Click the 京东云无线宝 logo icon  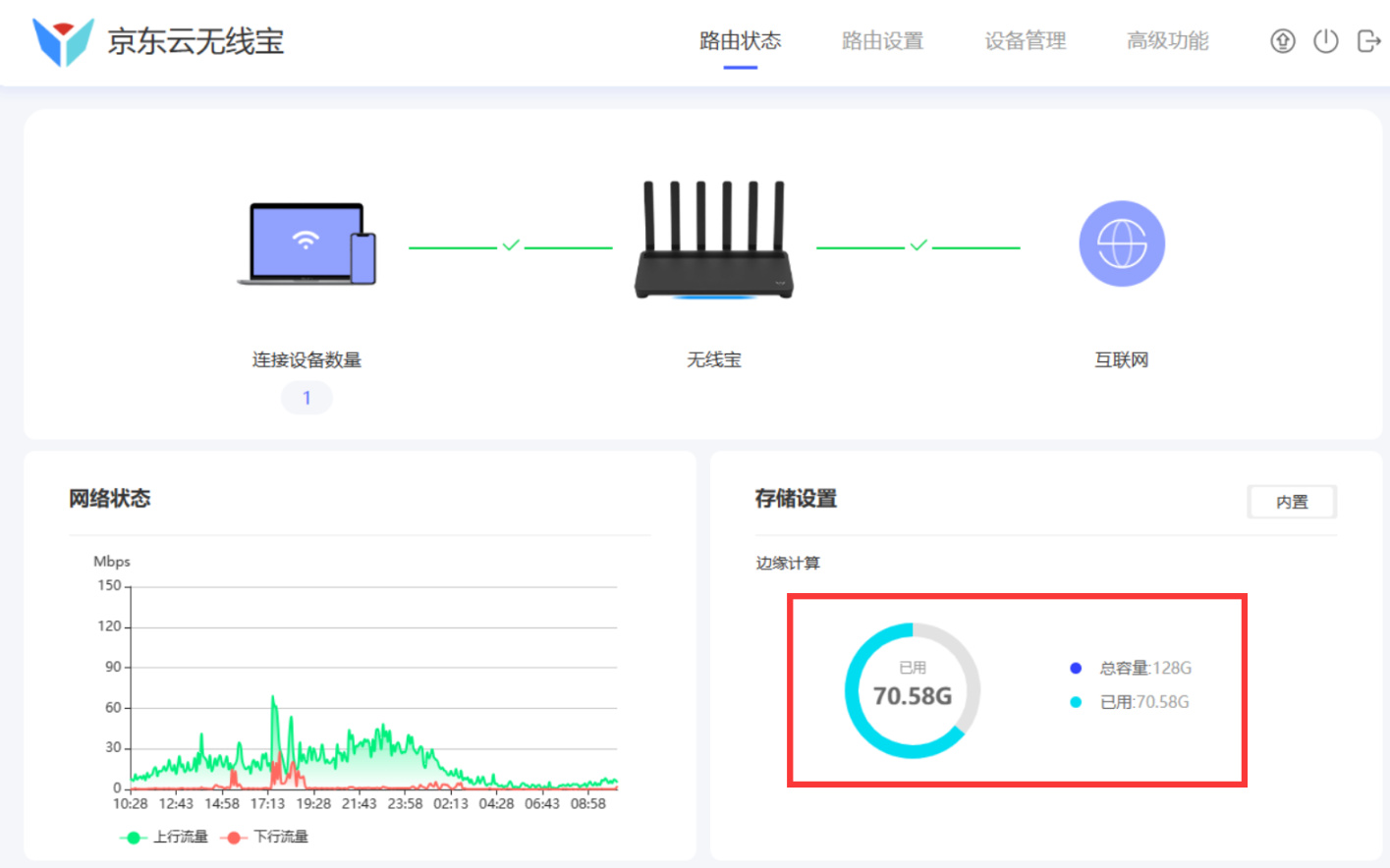[x=63, y=41]
